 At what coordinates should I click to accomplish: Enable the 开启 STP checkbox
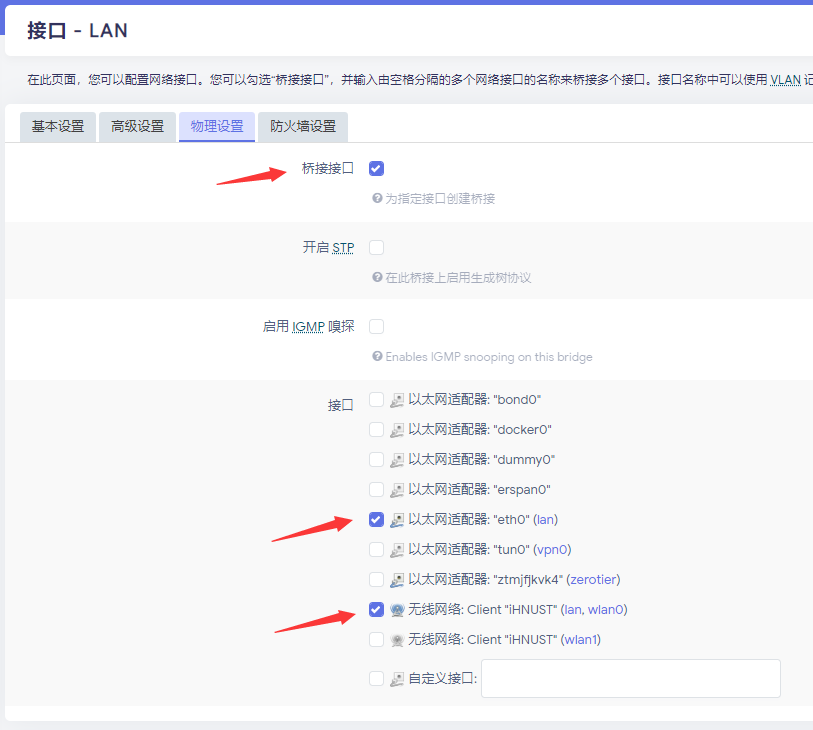(376, 247)
